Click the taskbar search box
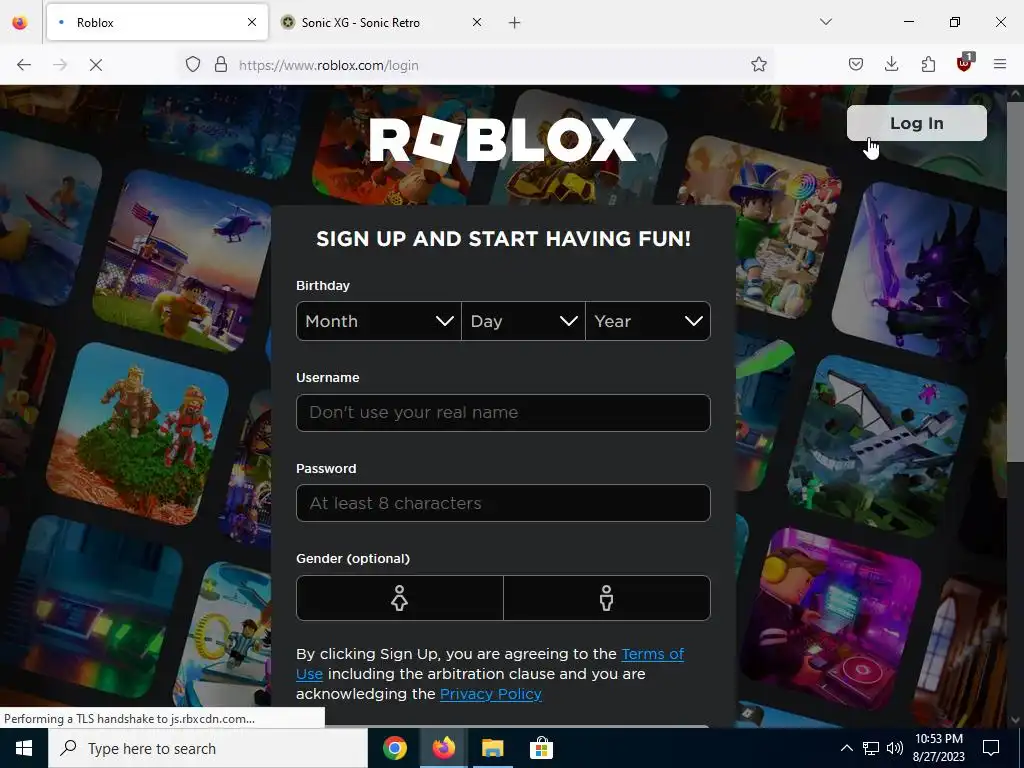Image resolution: width=1024 pixels, height=768 pixels. (208, 748)
